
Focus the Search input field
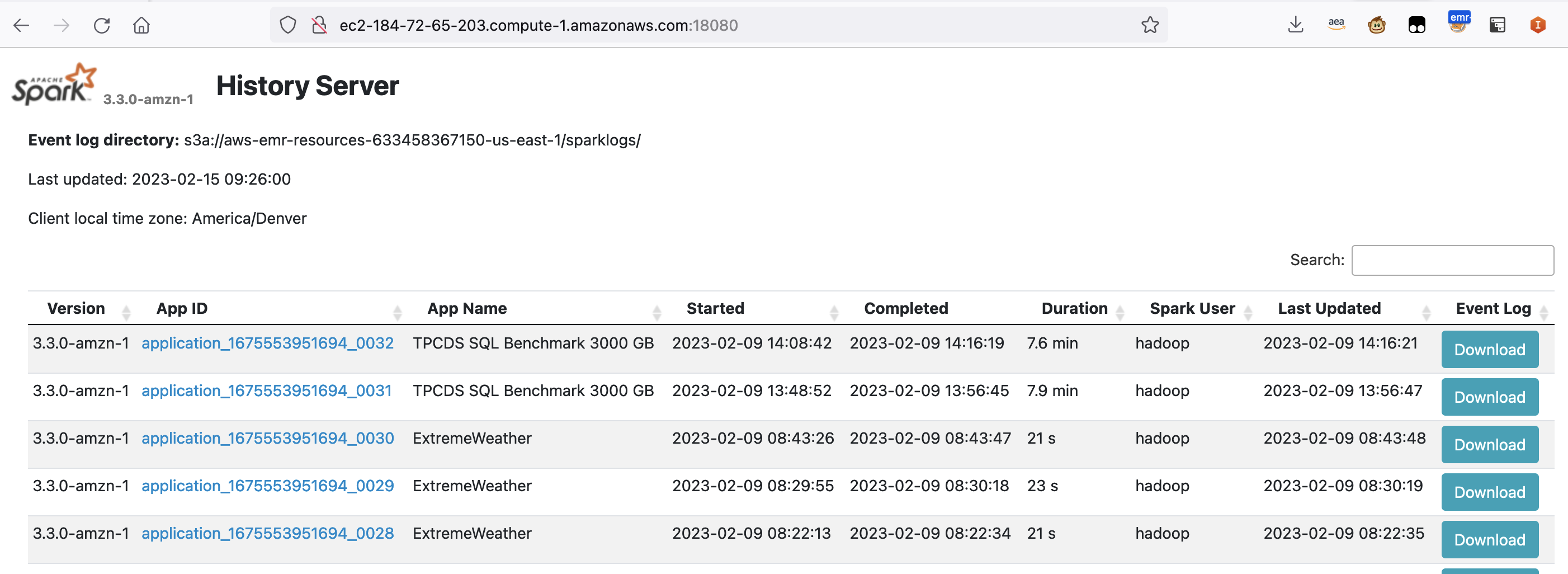click(1452, 261)
